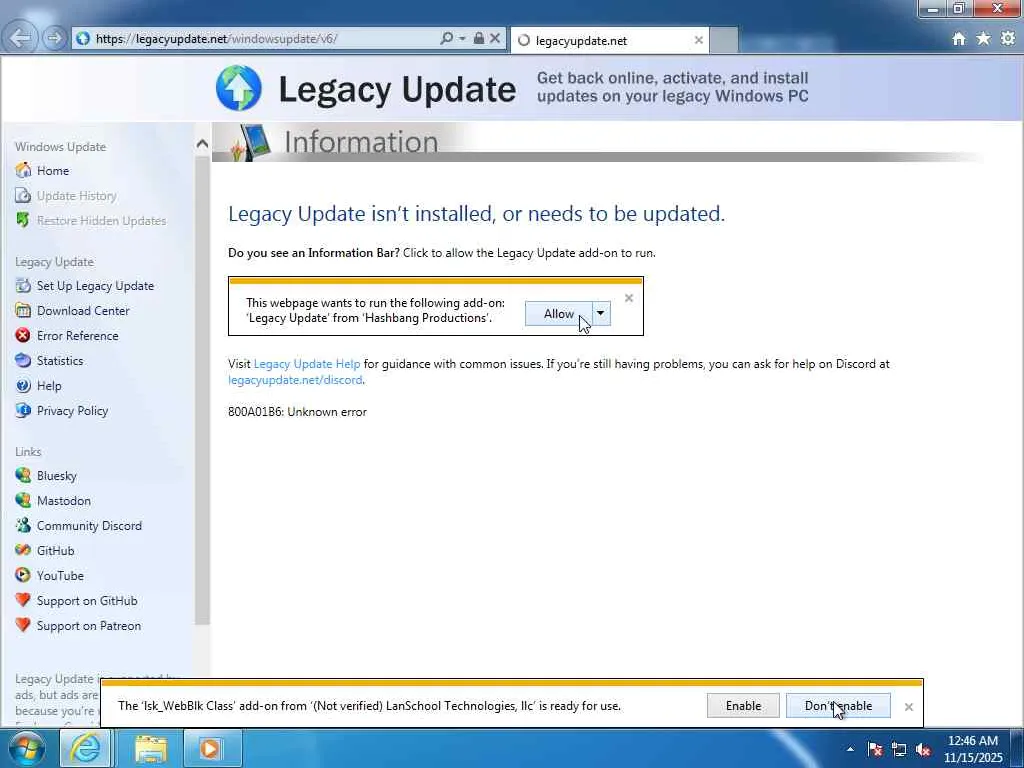Open Windows Explorer from the taskbar
This screenshot has width=1024, height=768.
(x=151, y=748)
